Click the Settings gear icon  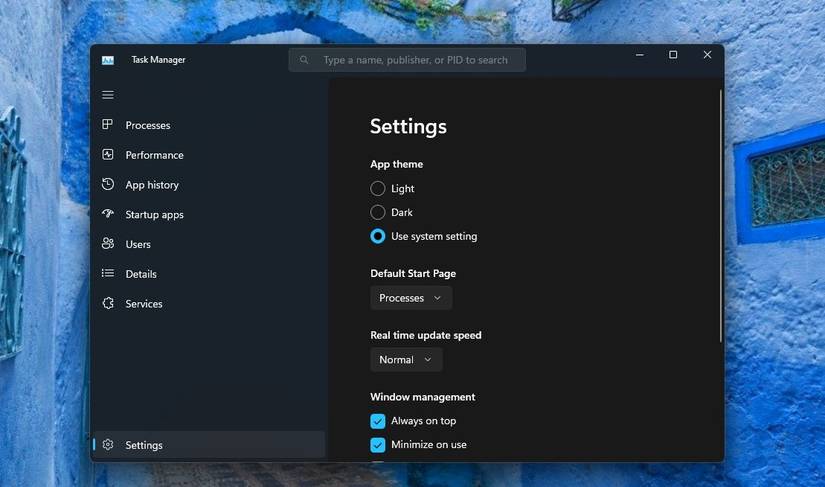[108, 445]
